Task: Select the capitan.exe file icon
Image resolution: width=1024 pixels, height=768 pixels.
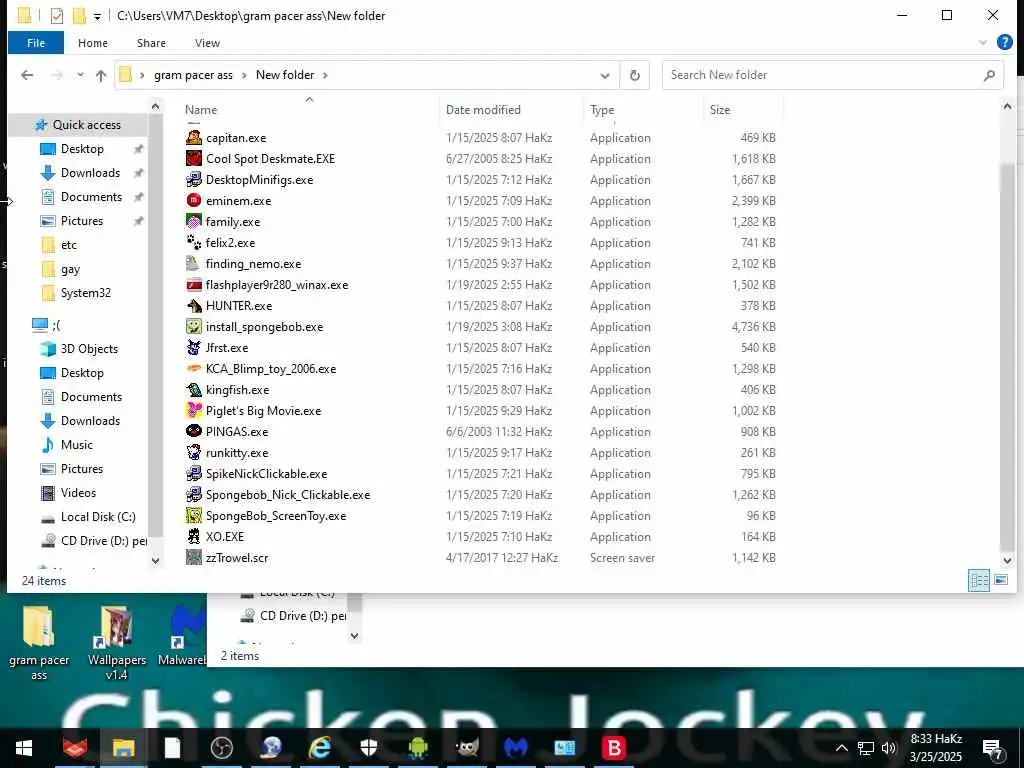Action: [x=193, y=138]
